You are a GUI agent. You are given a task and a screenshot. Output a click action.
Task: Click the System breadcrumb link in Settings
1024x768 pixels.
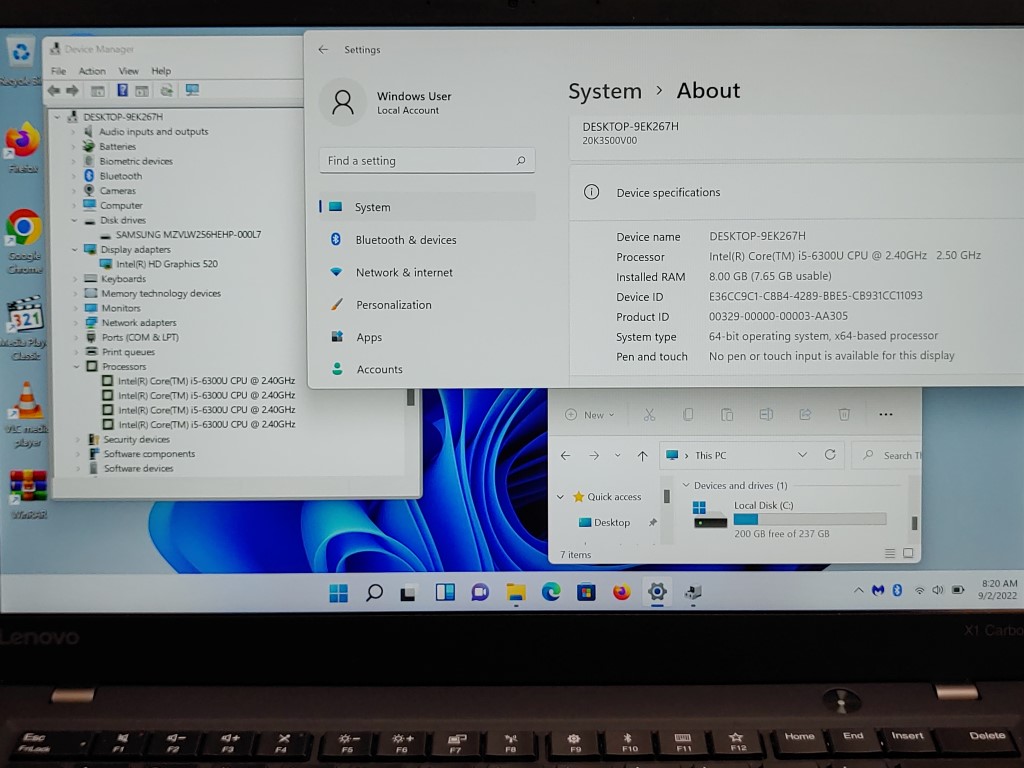pyautogui.click(x=605, y=91)
